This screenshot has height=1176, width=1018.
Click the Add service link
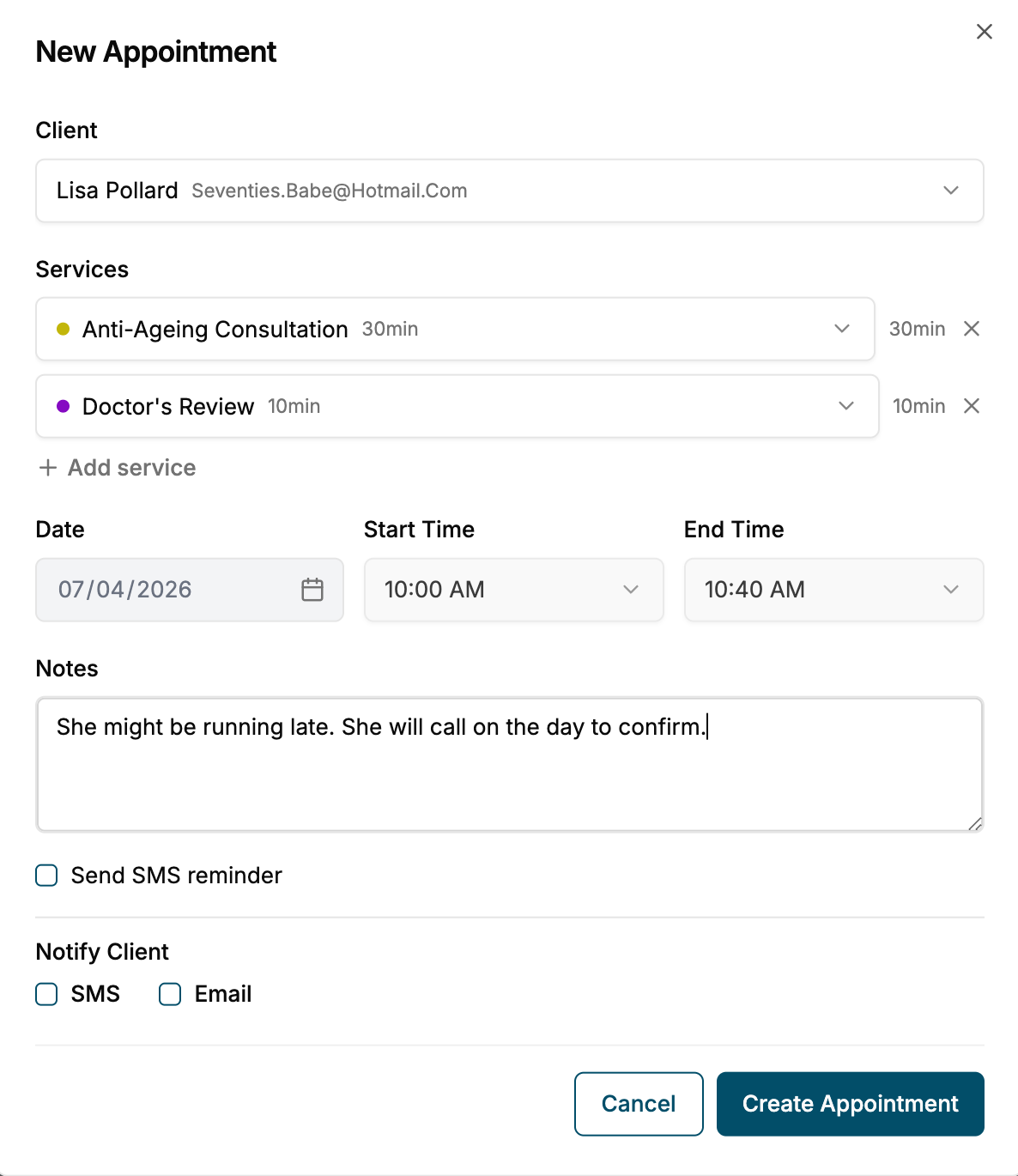[x=118, y=468]
